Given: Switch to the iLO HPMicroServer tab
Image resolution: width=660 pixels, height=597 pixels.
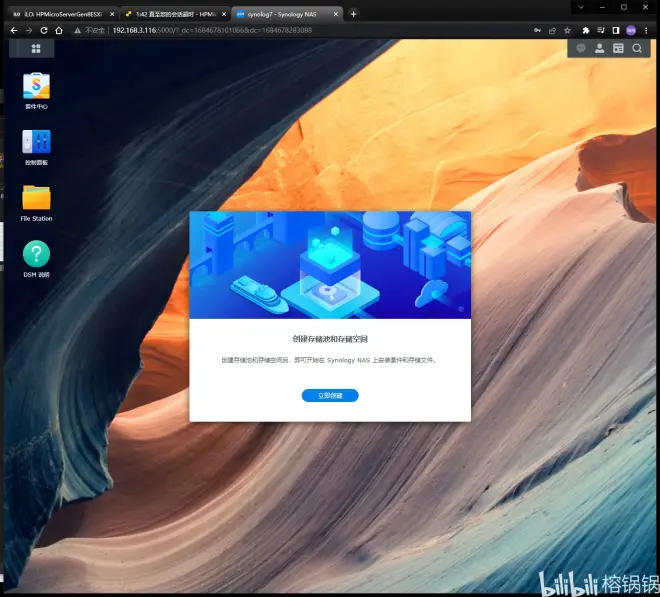Looking at the screenshot, I should pos(61,14).
